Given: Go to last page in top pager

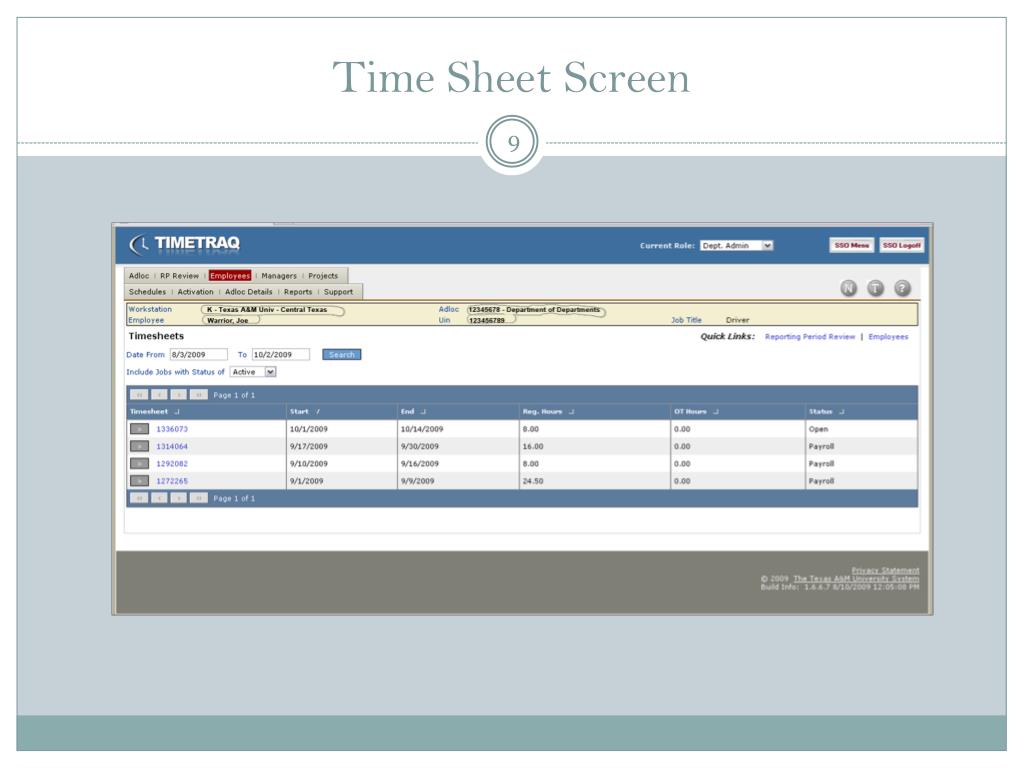Looking at the screenshot, I should pos(199,394).
